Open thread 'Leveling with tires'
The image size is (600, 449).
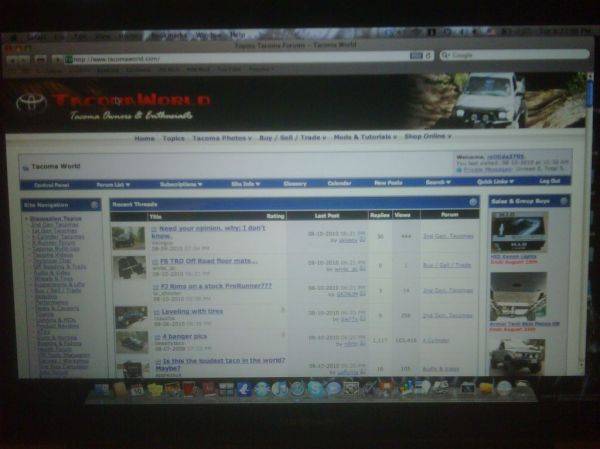click(x=192, y=312)
